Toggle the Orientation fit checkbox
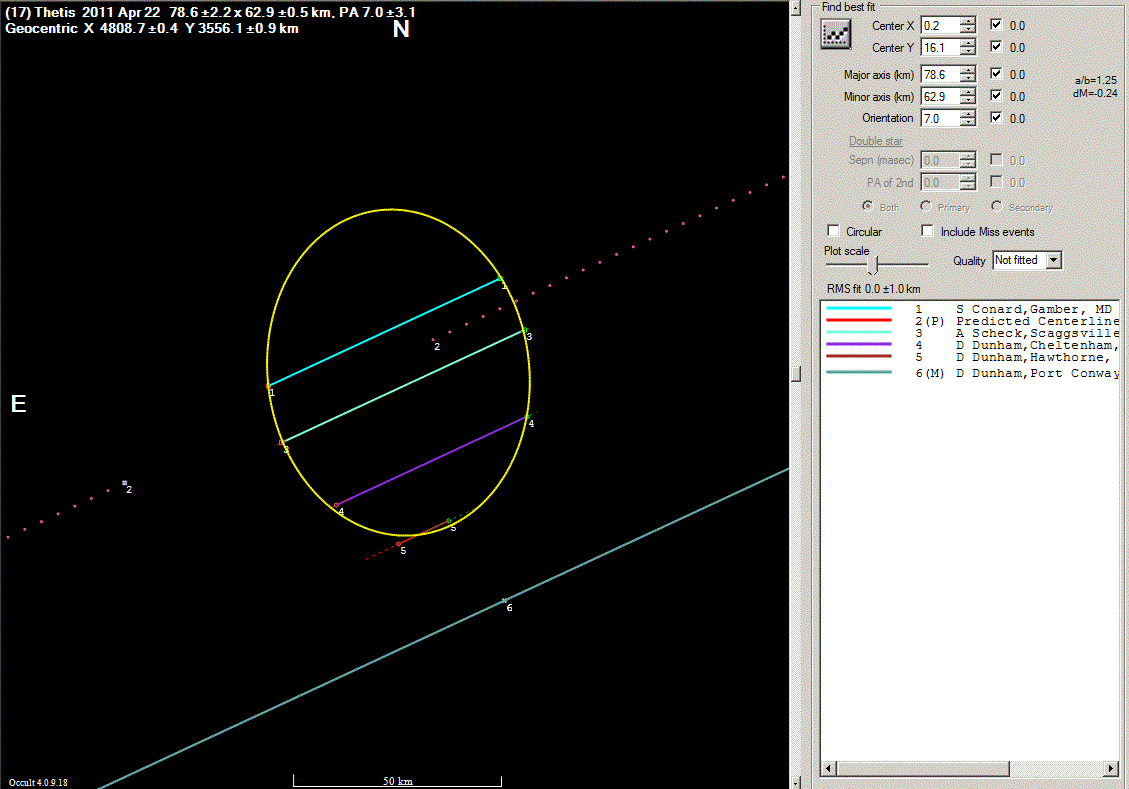Viewport: 1129px width, 789px height. point(996,118)
